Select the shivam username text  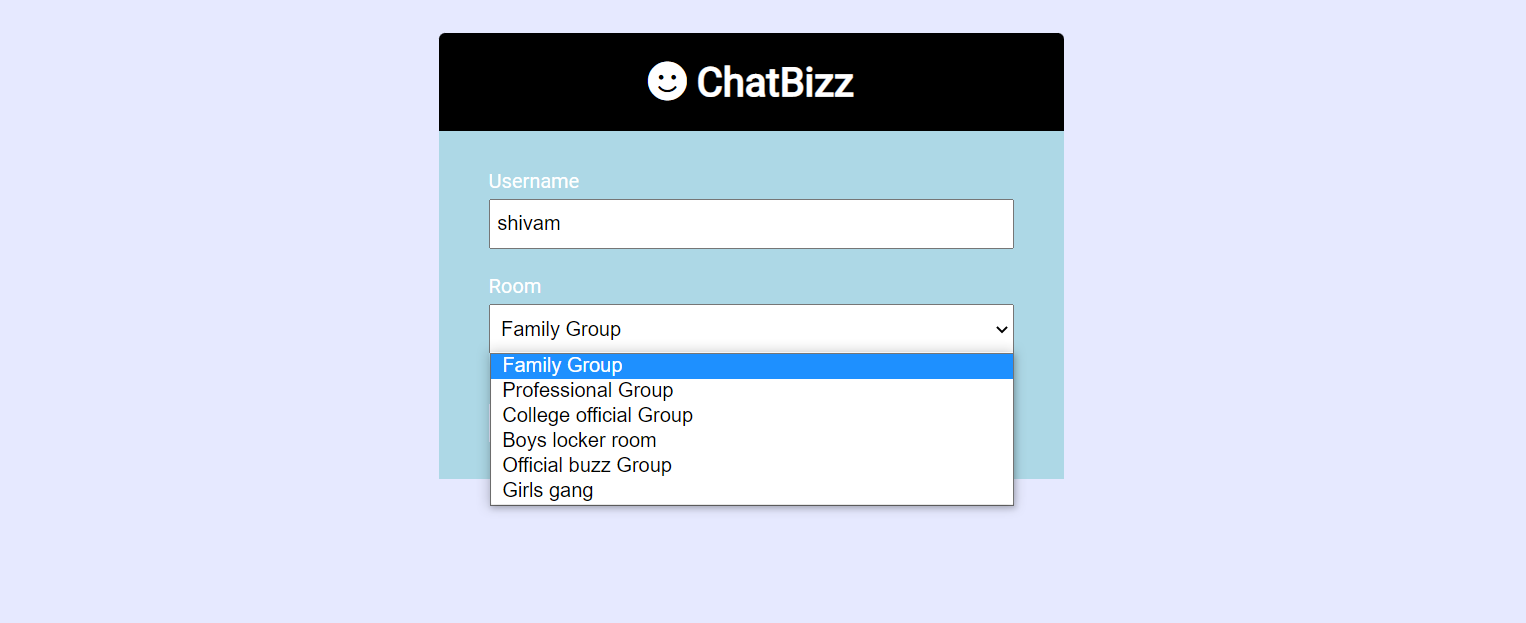530,223
